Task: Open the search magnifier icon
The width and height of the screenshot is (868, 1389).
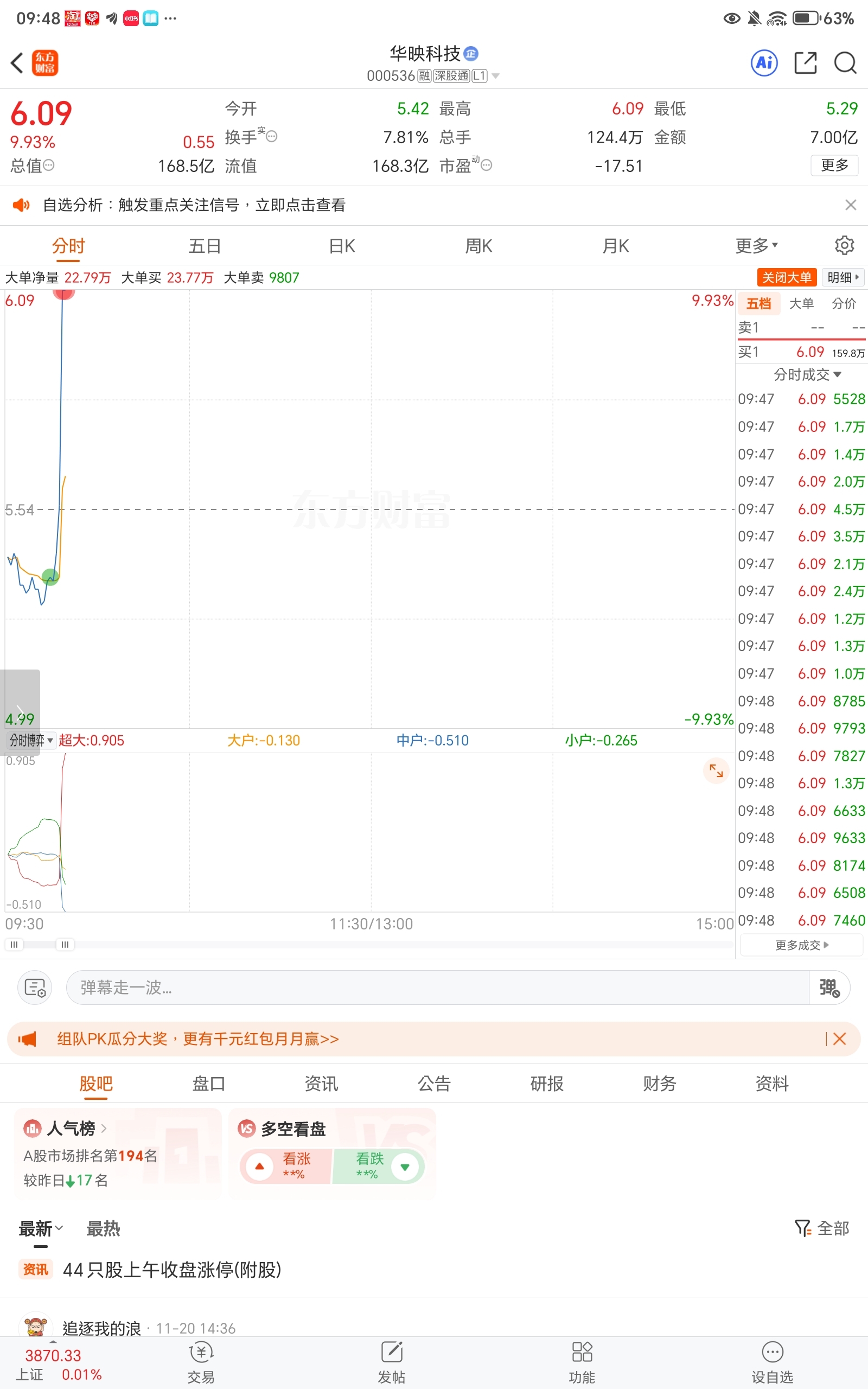Action: coord(845,62)
